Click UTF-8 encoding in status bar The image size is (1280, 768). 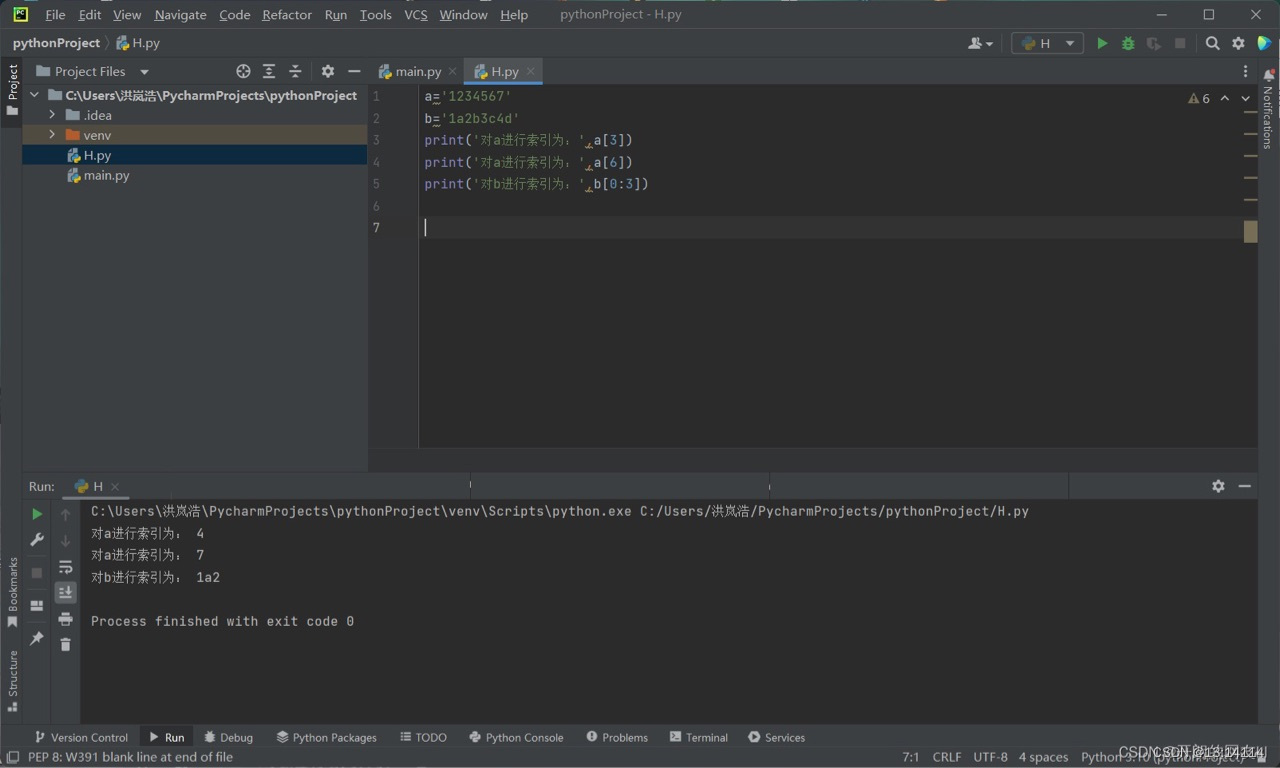tap(991, 757)
